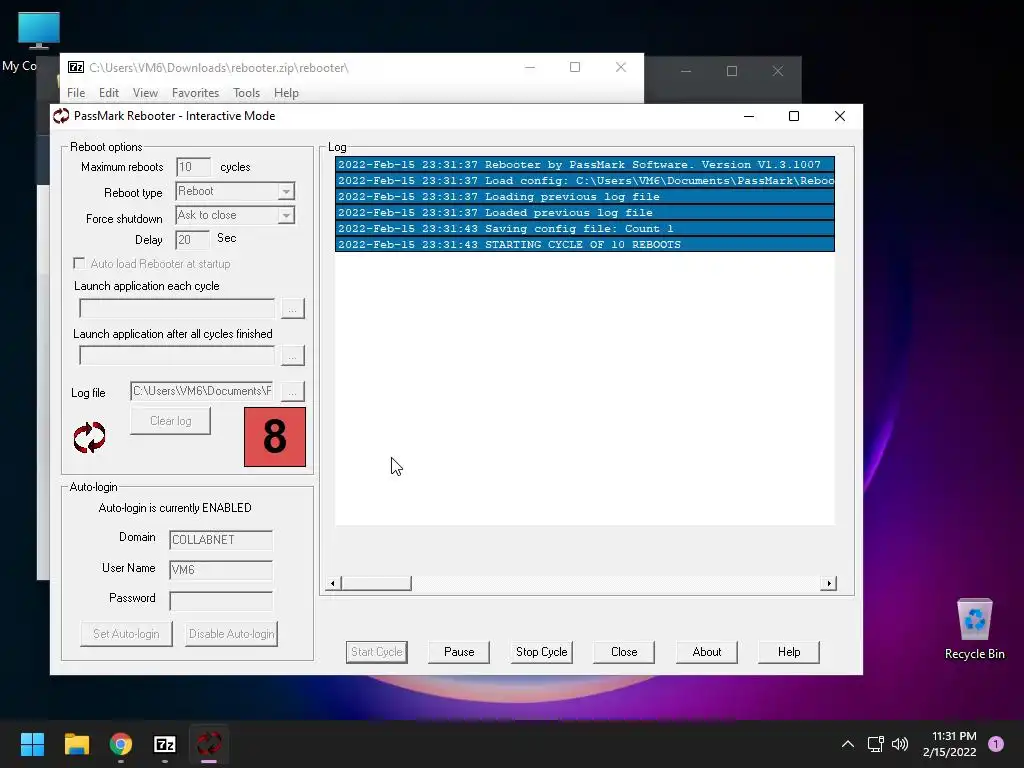This screenshot has width=1024, height=768.
Task: Open Edit menu in 7-Zip window
Action: point(108,93)
